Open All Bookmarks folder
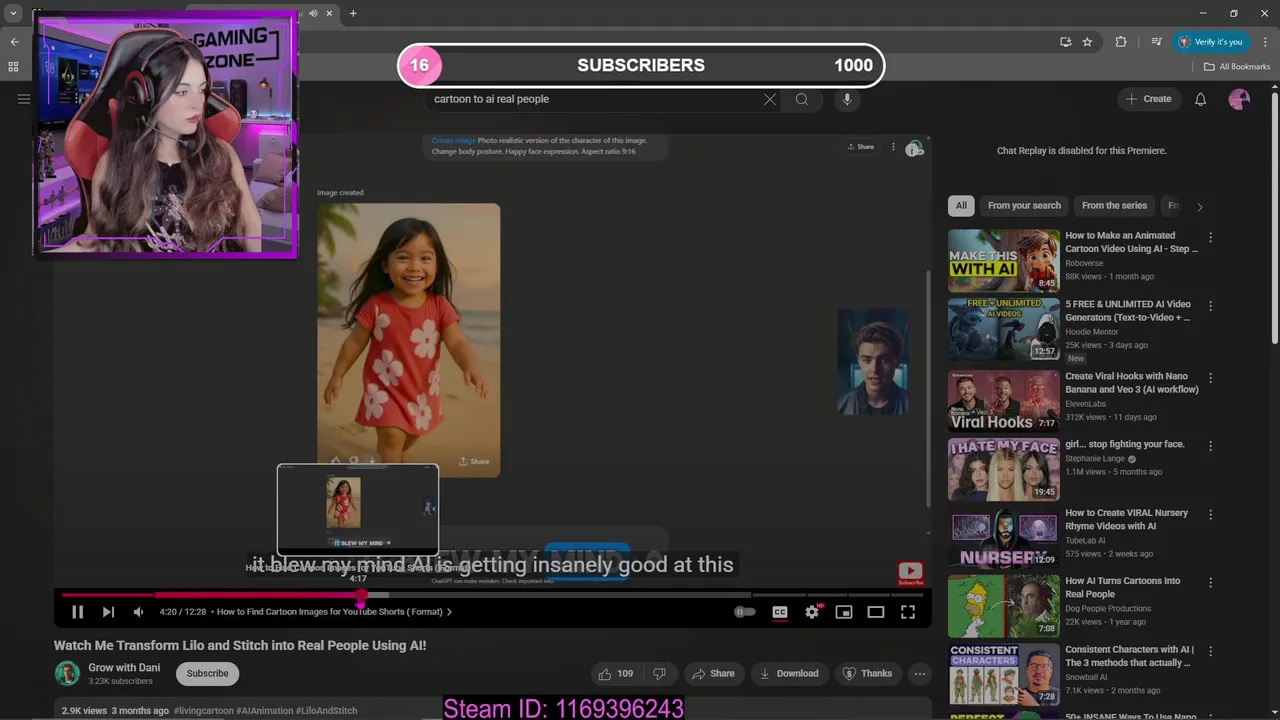 click(1237, 67)
